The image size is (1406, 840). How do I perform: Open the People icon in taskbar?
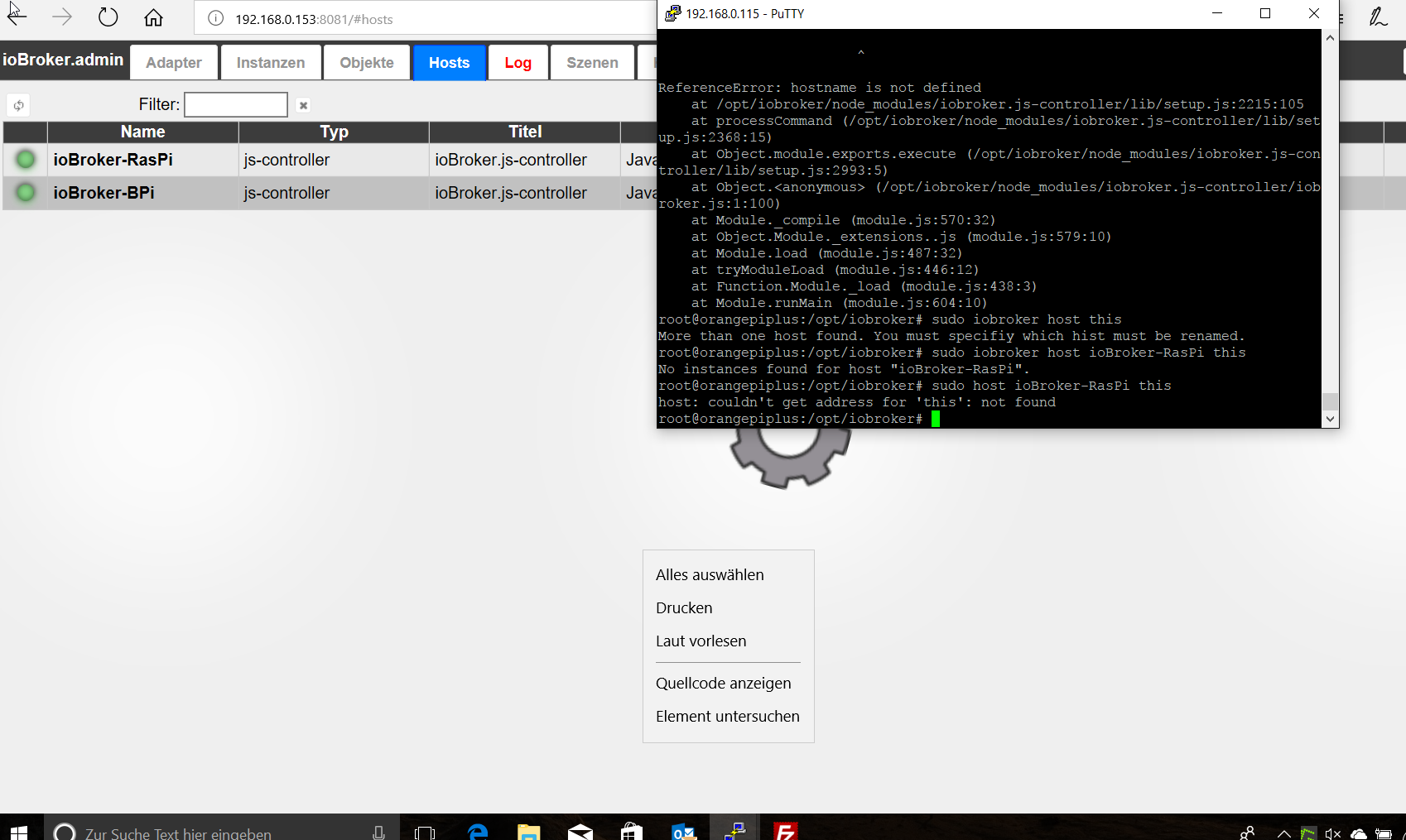[1247, 833]
